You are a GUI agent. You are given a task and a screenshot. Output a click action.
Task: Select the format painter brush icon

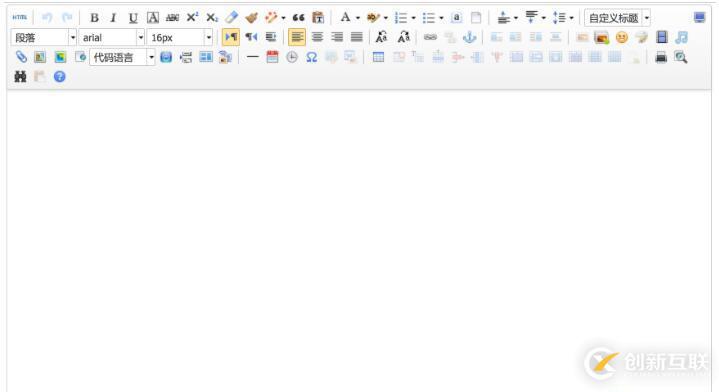click(x=251, y=17)
